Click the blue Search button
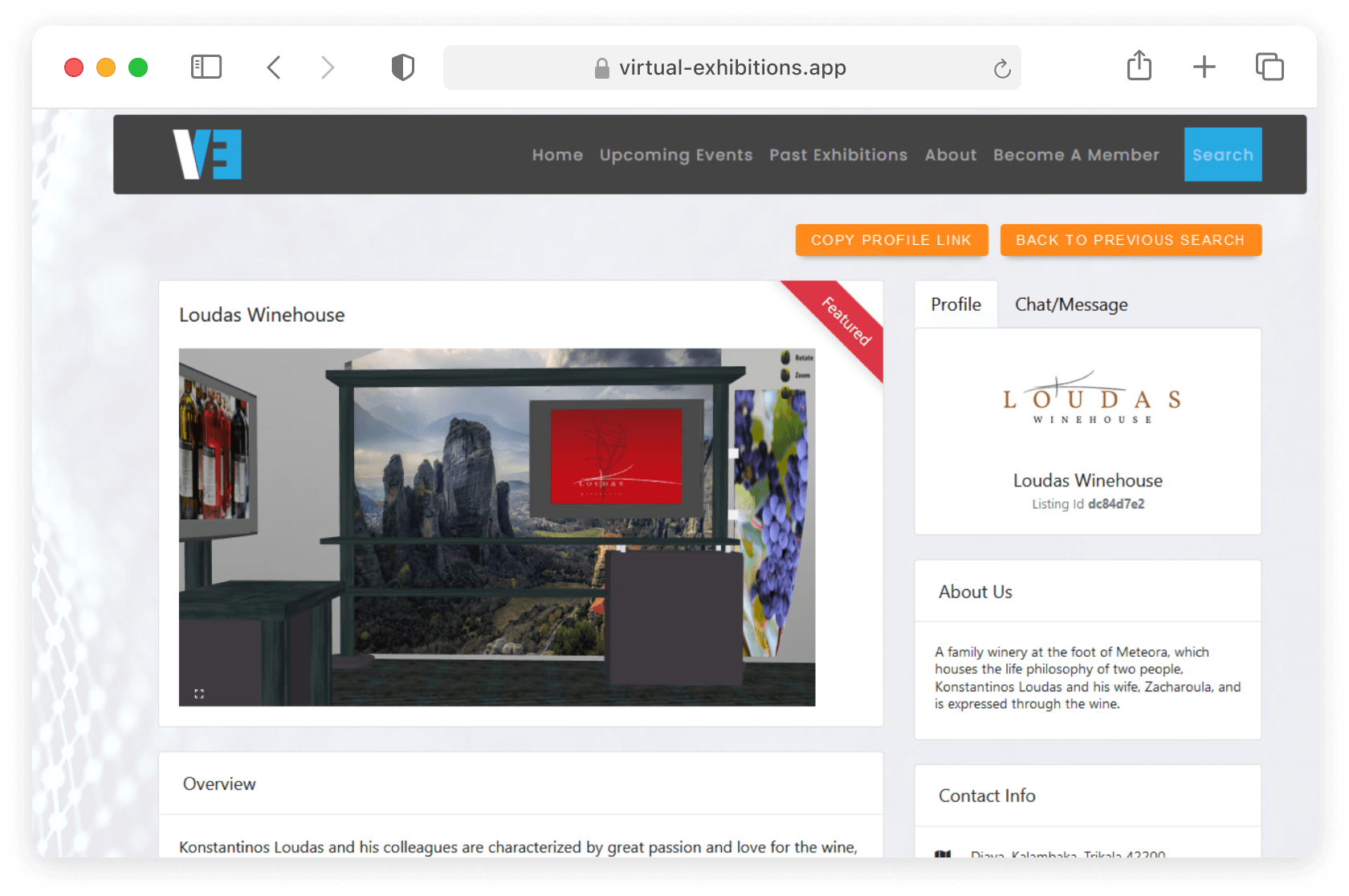The height and width of the screenshot is (896, 1349). [x=1223, y=154]
